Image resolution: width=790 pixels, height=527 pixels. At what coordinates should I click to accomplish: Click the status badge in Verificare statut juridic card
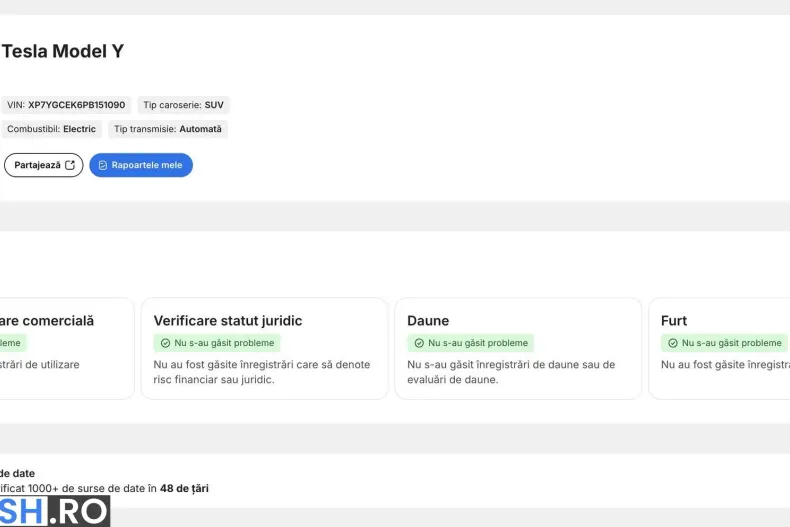(217, 343)
